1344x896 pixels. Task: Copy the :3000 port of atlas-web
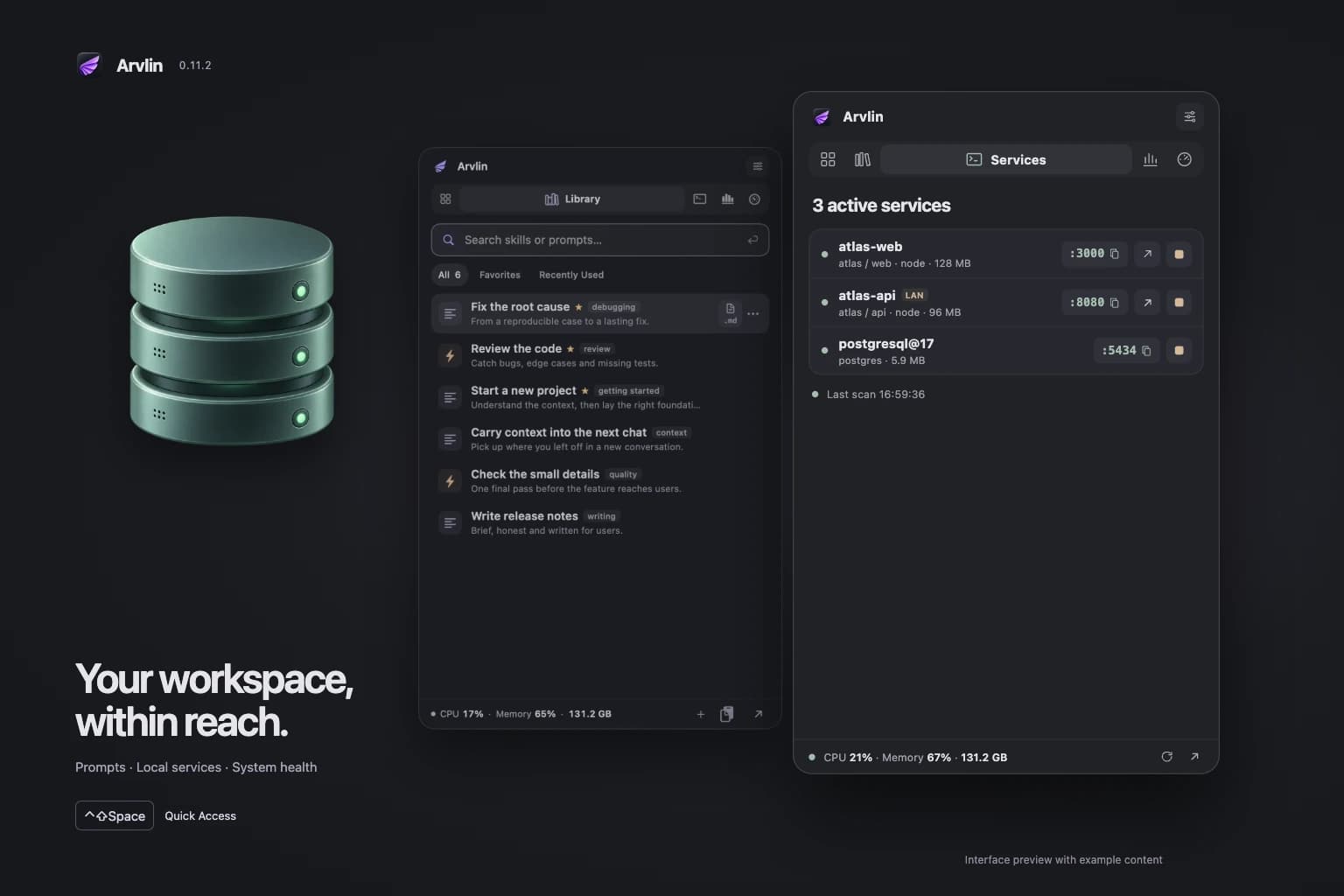[x=1095, y=254]
